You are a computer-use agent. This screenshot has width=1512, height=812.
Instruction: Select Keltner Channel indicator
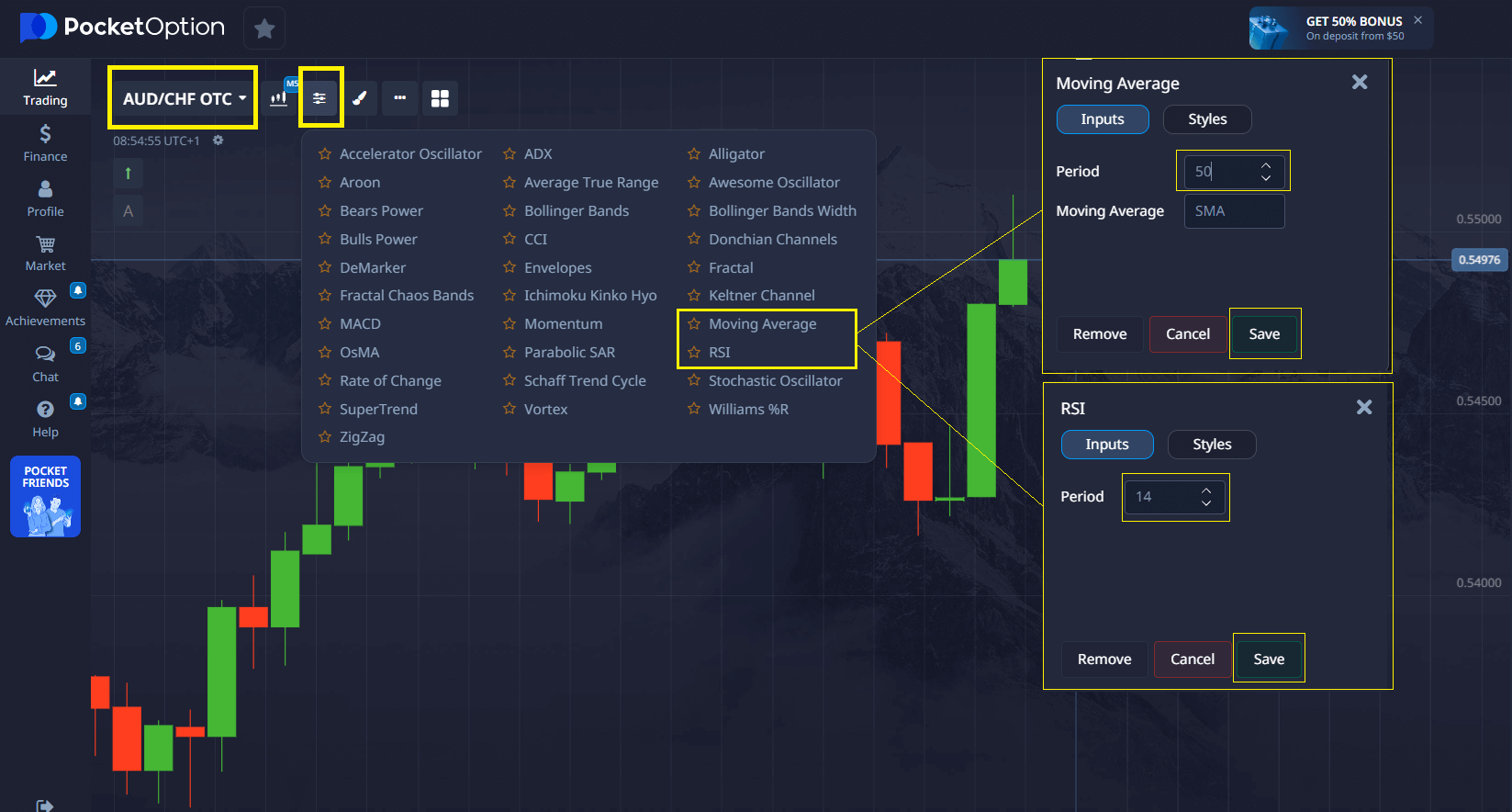coord(762,296)
